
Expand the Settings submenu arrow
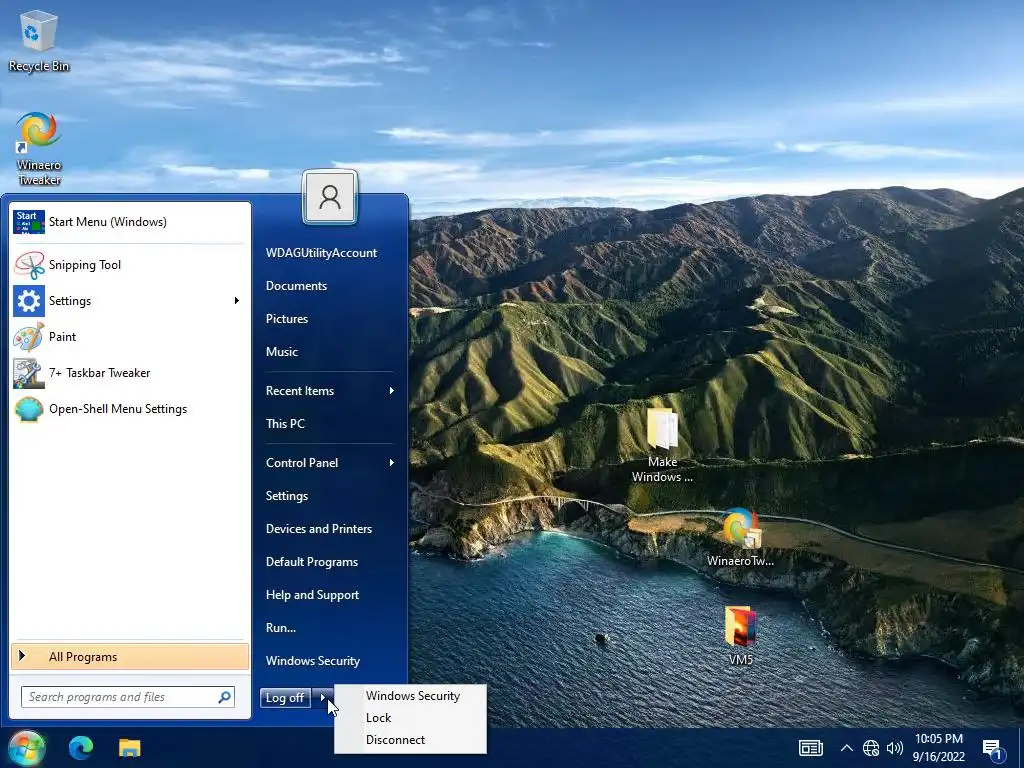click(236, 300)
